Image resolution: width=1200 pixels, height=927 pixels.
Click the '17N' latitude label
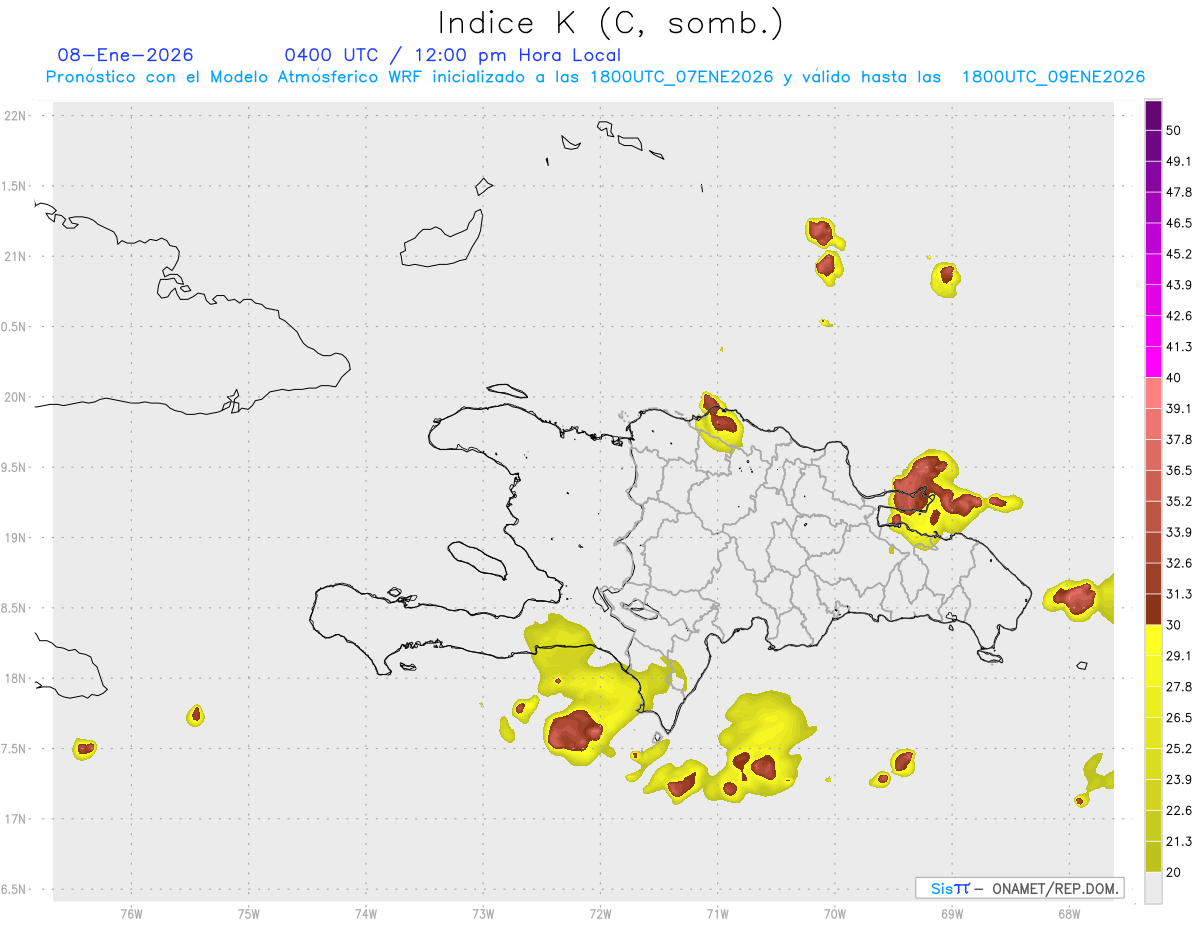click(17, 819)
